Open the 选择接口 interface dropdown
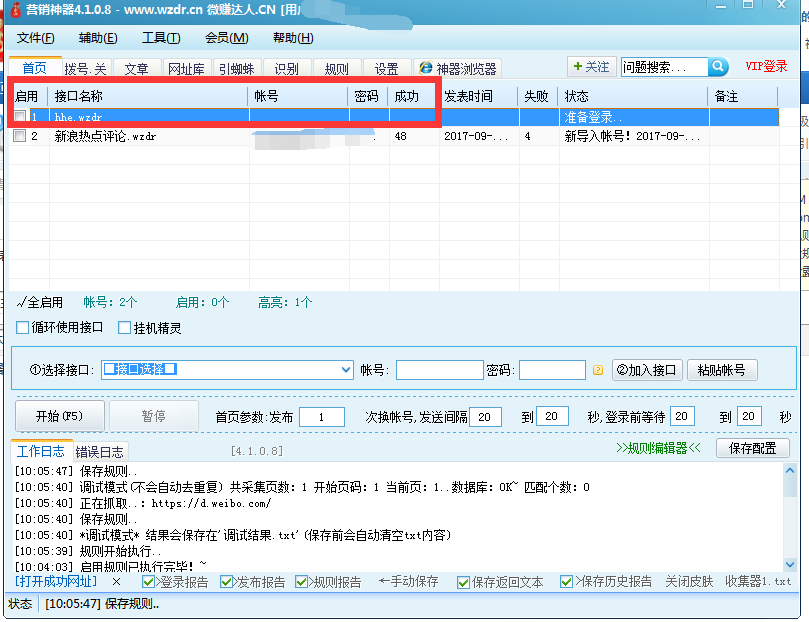The height and width of the screenshot is (622, 809). pyautogui.click(x=343, y=369)
